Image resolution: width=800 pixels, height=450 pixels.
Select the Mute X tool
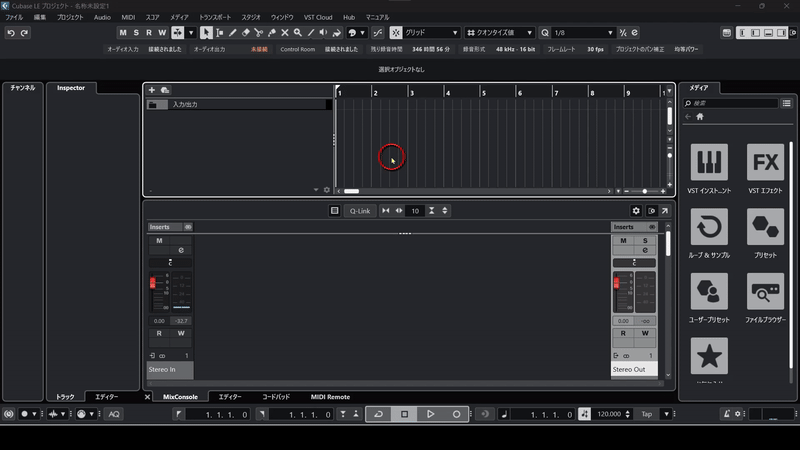point(285,33)
